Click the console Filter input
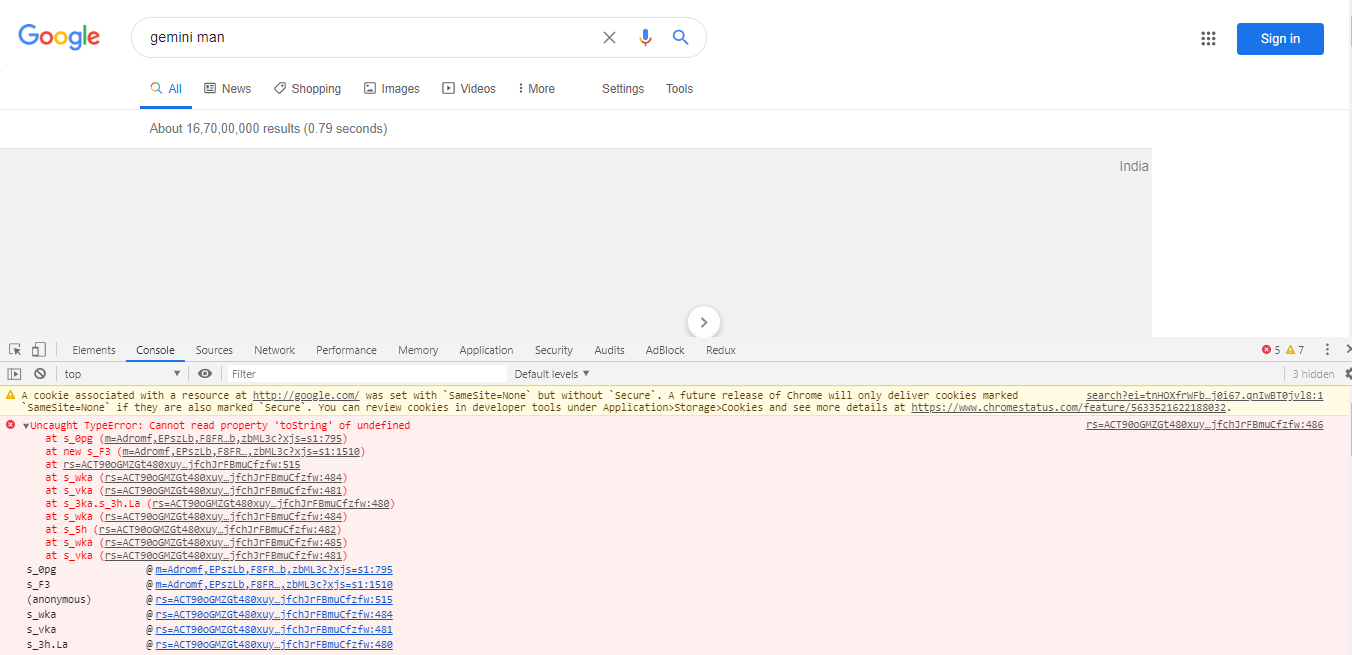The image size is (1352, 655). pyautogui.click(x=366, y=374)
